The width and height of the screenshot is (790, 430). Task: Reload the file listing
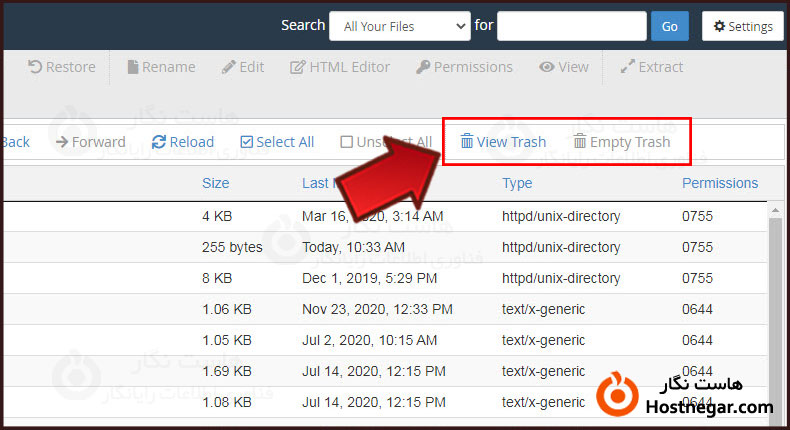tap(159, 142)
